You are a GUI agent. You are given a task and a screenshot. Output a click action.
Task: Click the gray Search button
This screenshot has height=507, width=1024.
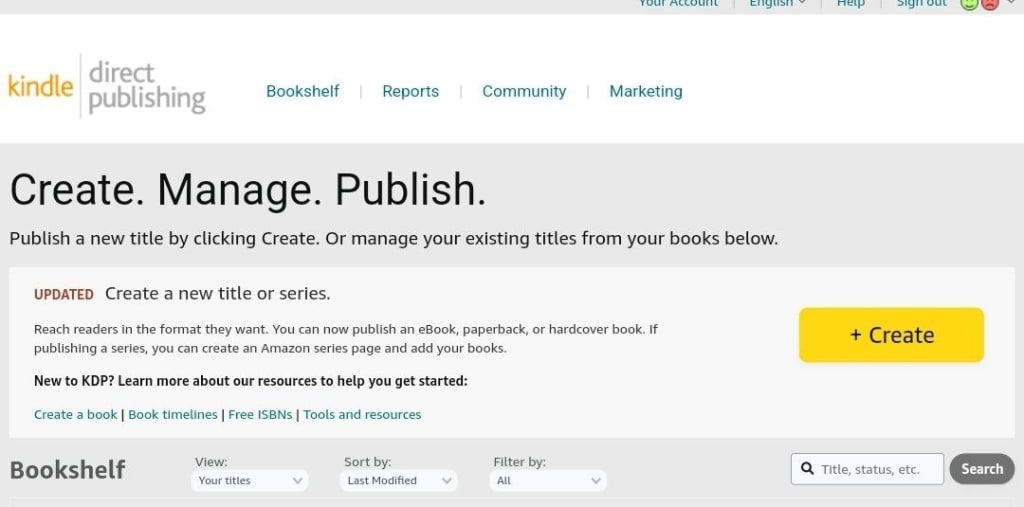point(982,469)
